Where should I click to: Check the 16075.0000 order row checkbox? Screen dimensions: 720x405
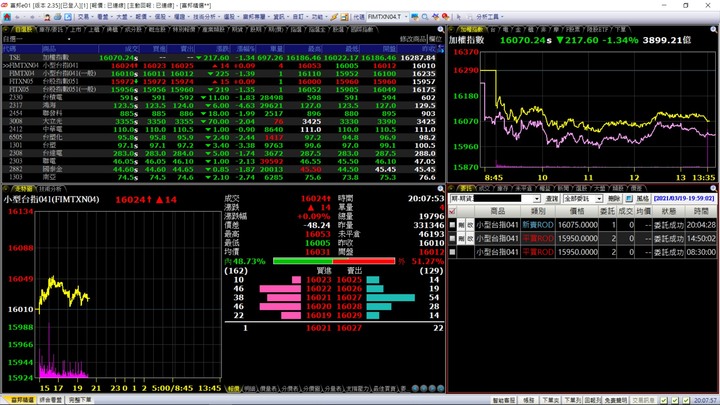pos(452,225)
